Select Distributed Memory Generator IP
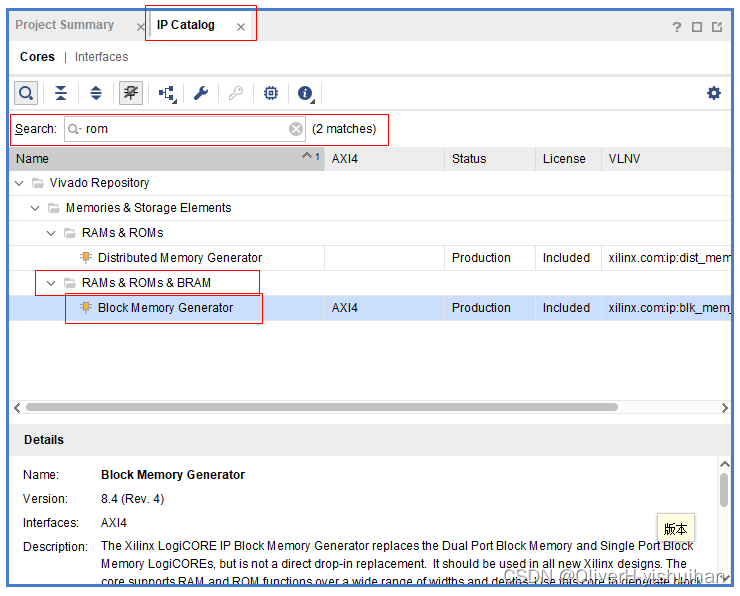740x596 pixels. [x=180, y=258]
